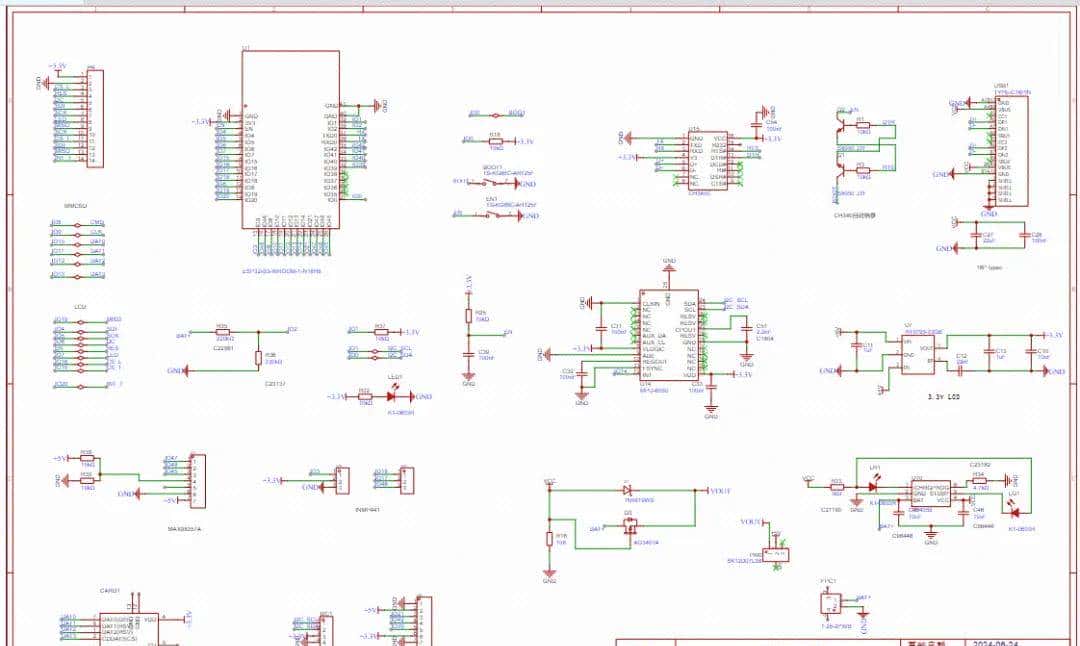The width and height of the screenshot is (1080, 646).
Task: Click resistor R18 in the BOOT circuit
Action: (x=496, y=141)
